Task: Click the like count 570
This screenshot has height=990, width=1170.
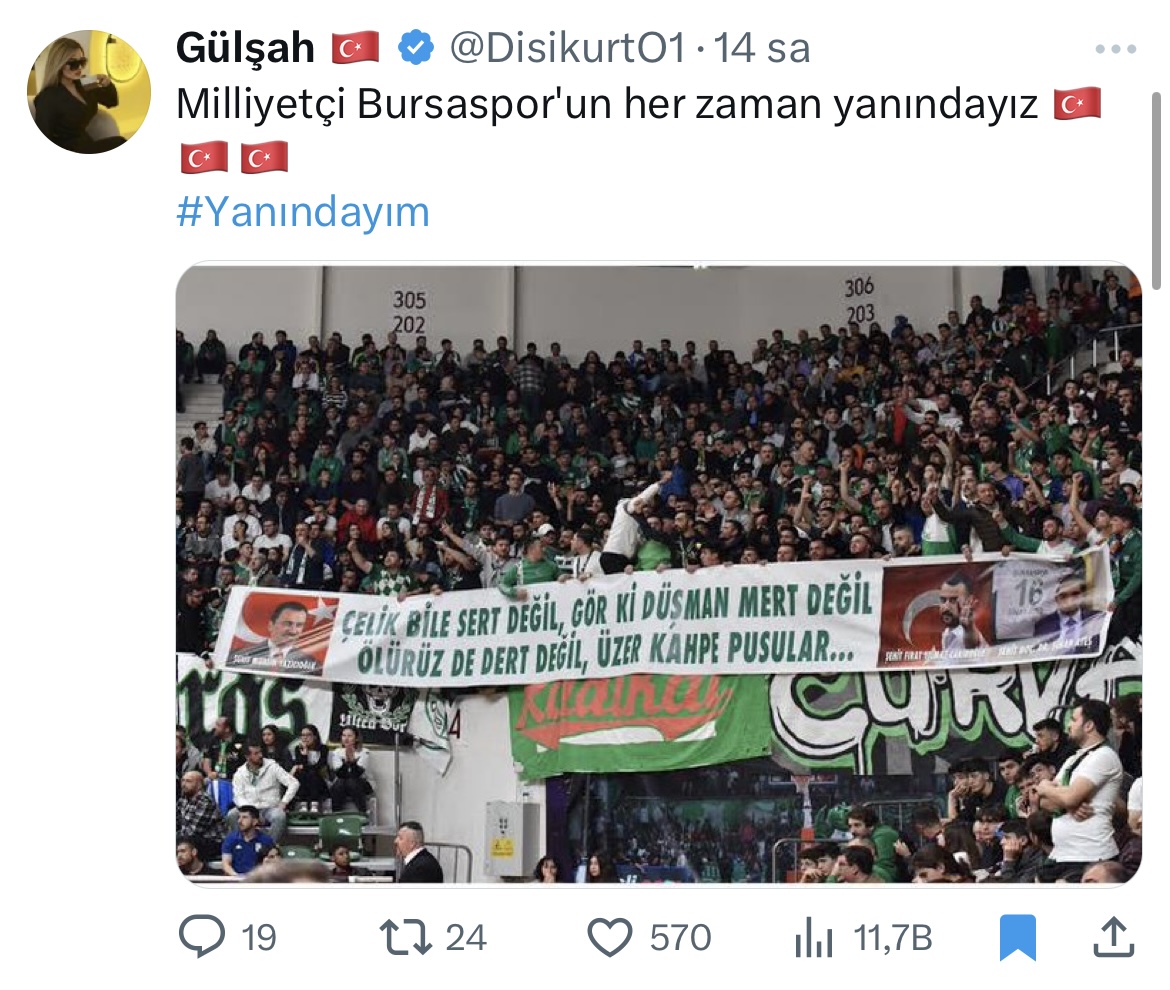Action: [x=681, y=938]
